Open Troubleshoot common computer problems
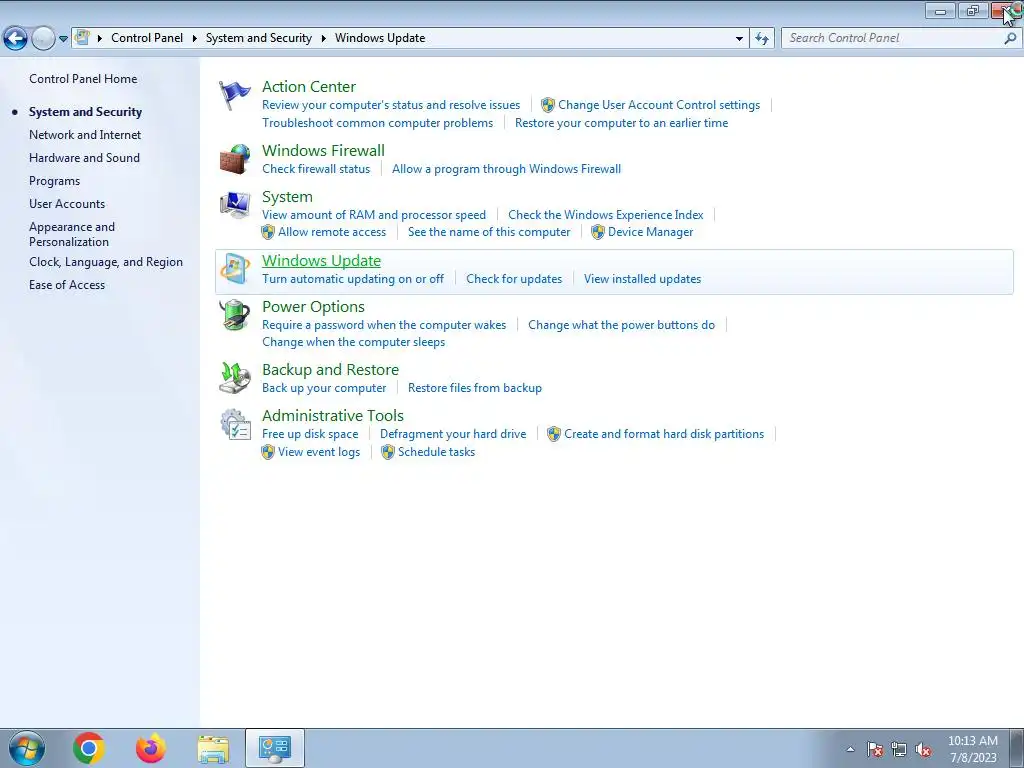Viewport: 1024px width, 768px height. [x=377, y=123]
